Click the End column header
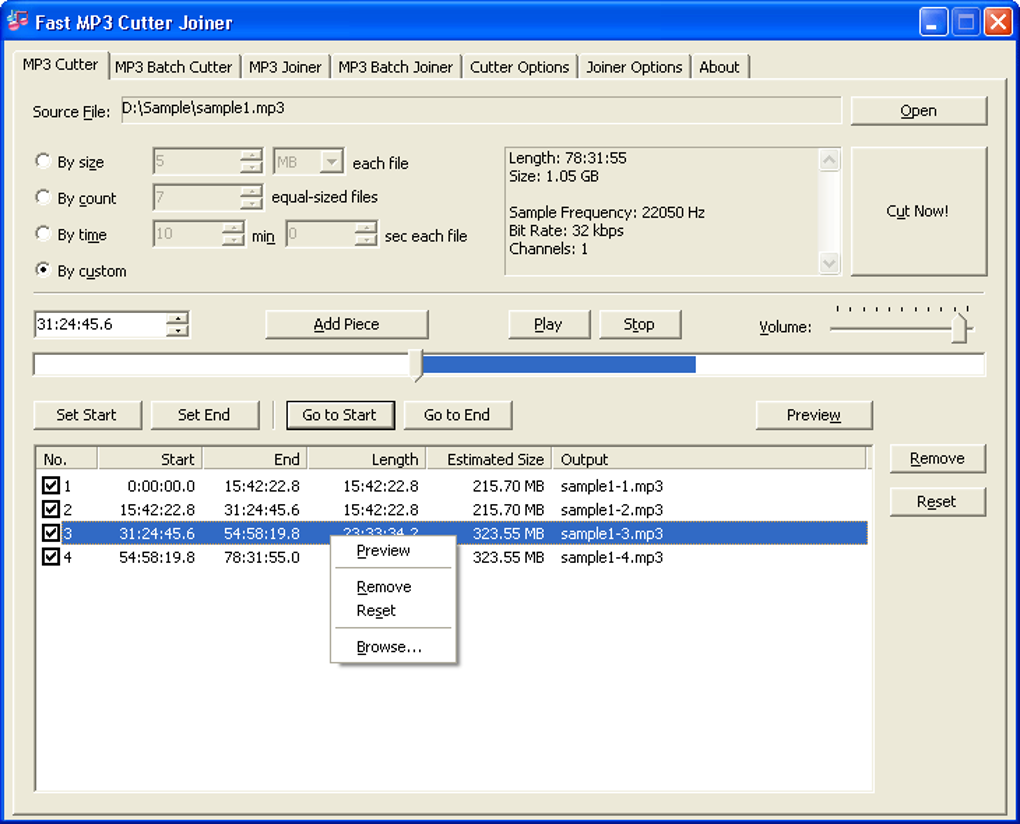 256,459
